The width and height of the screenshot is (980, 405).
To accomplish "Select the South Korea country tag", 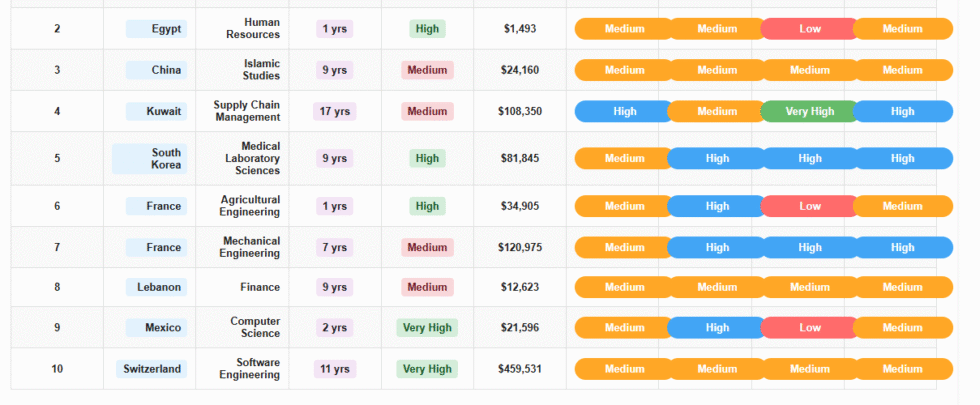I will coord(150,159).
